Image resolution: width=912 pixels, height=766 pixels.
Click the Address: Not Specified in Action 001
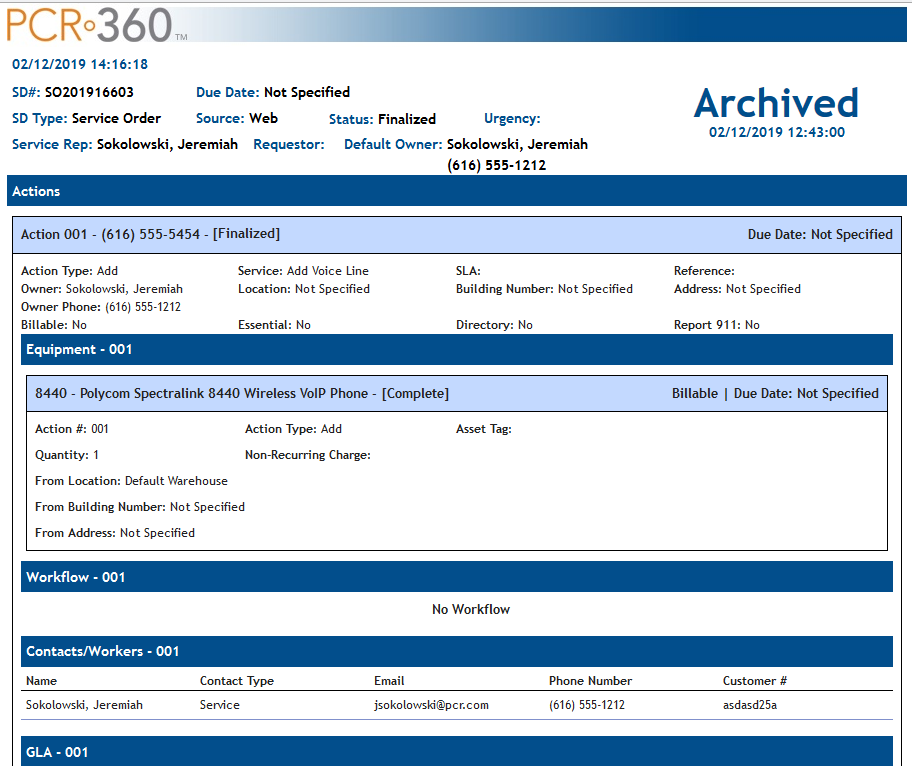tap(737, 288)
